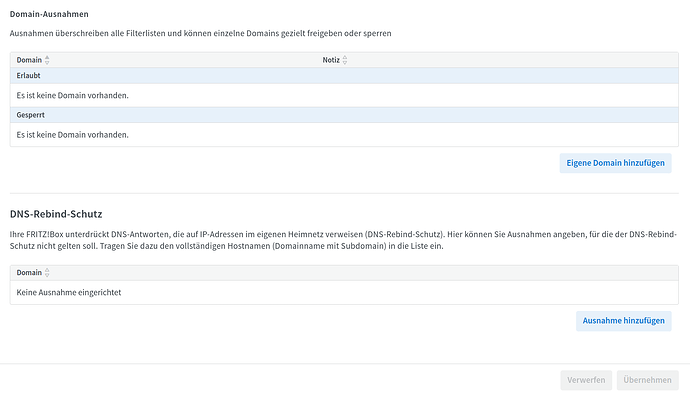Sort exceptions table by Domain column icon
The width and height of the screenshot is (690, 393).
pyautogui.click(x=47, y=60)
